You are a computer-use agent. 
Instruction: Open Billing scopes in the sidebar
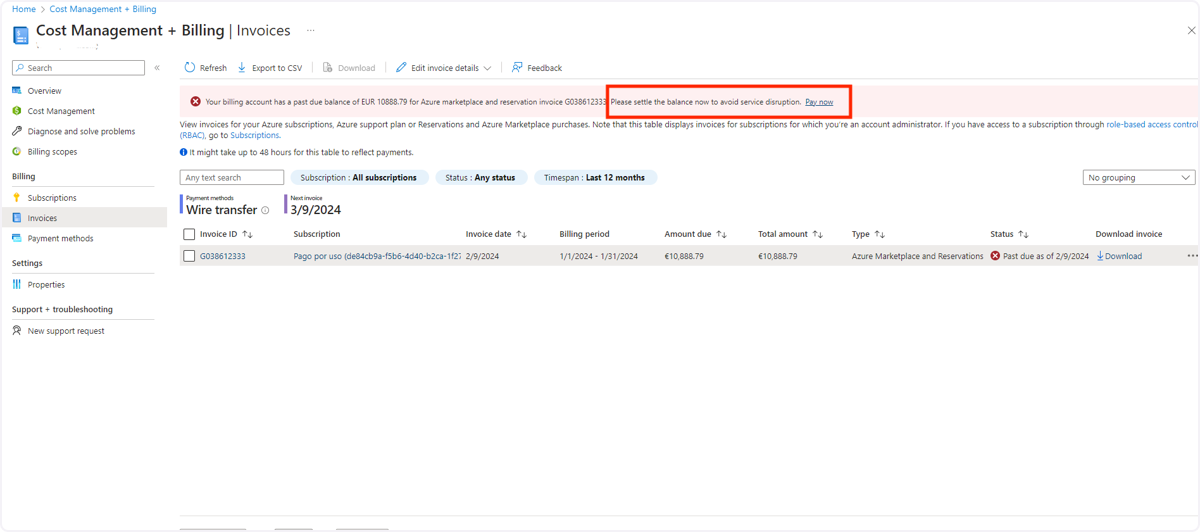click(x=52, y=152)
